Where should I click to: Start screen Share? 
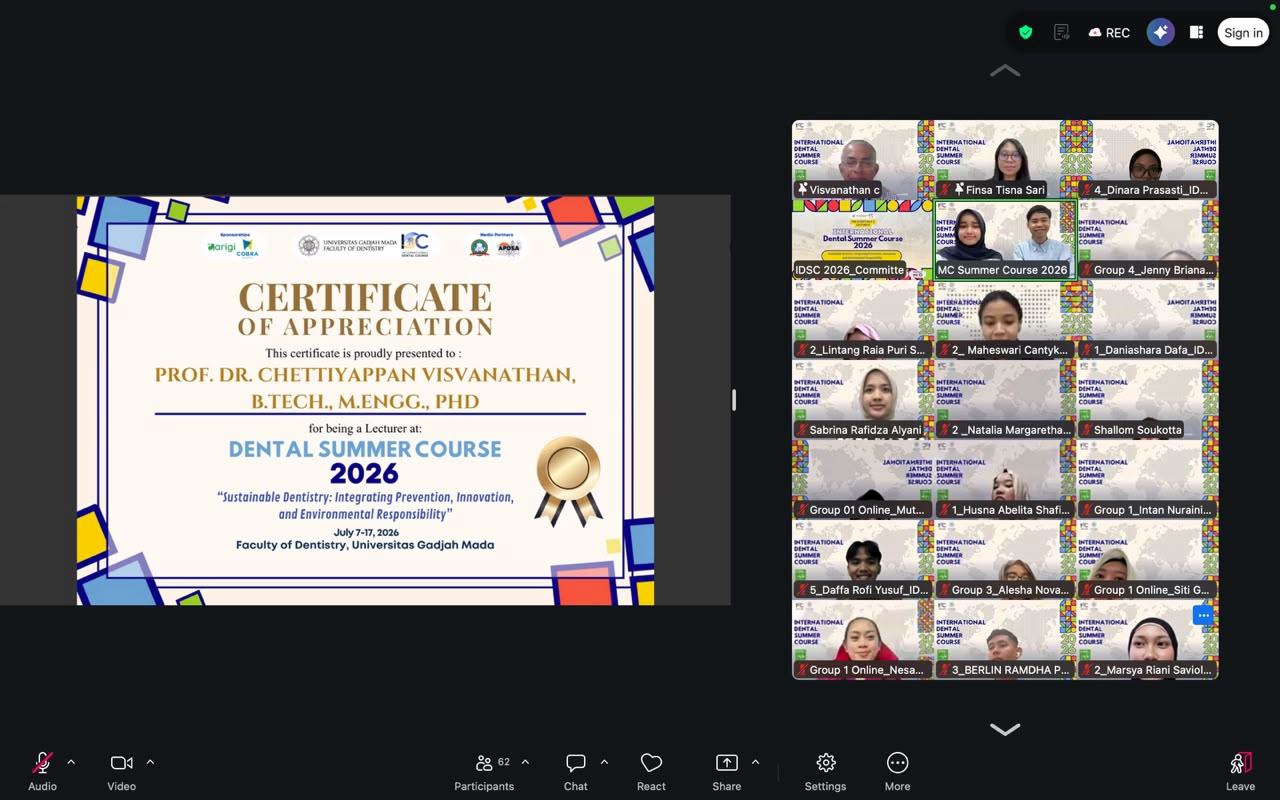pos(727,772)
